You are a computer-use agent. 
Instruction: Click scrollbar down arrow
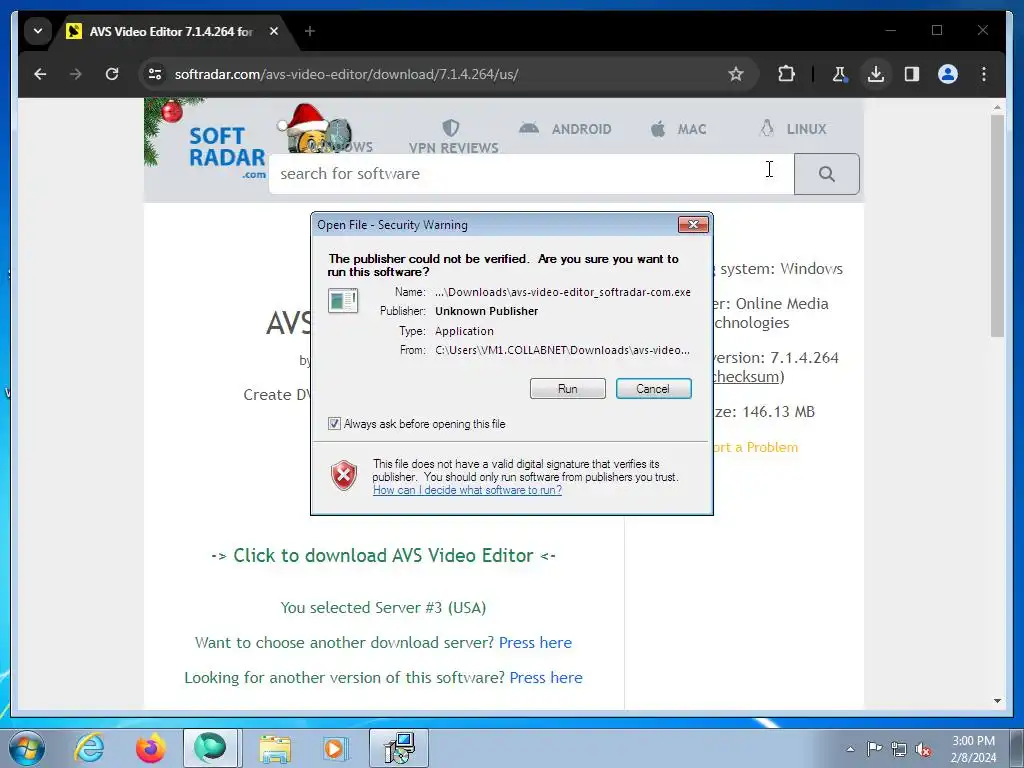click(x=997, y=701)
